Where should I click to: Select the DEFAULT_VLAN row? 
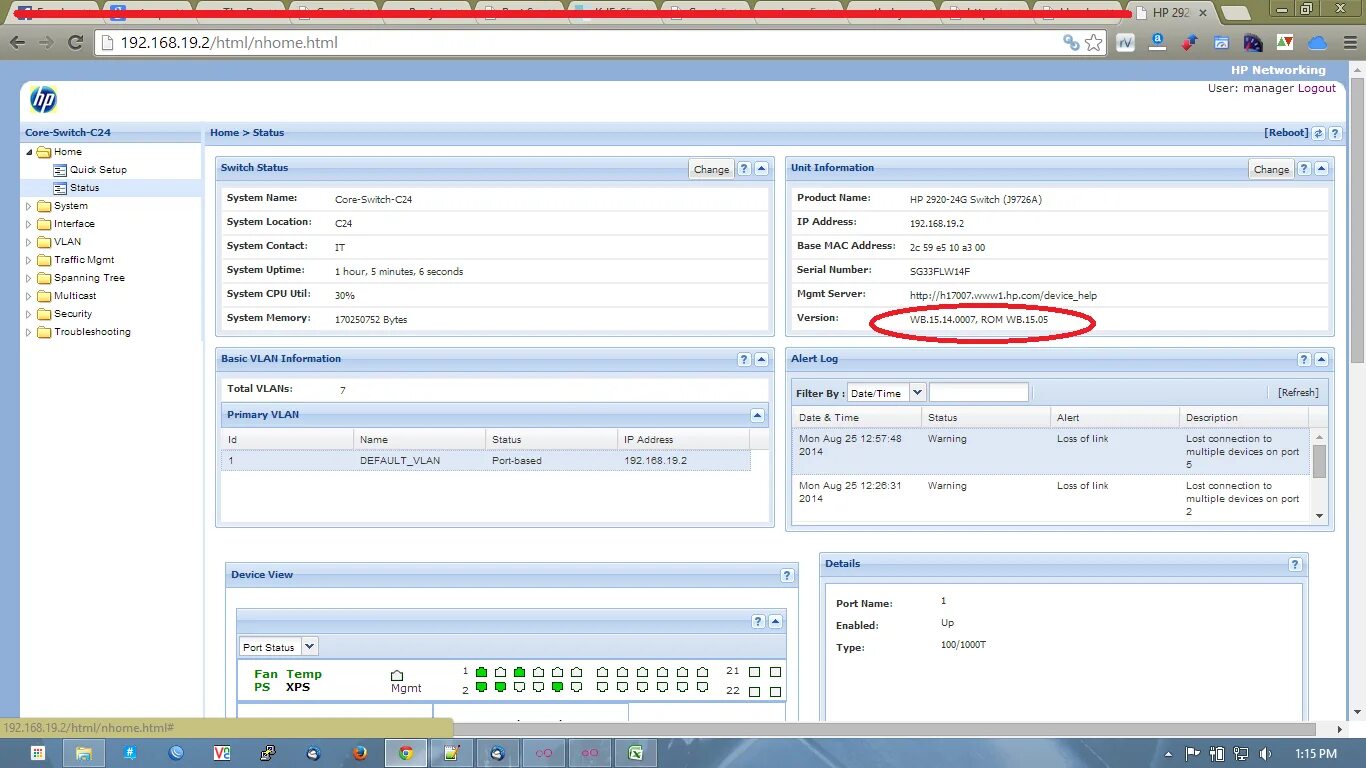pyautogui.click(x=486, y=461)
